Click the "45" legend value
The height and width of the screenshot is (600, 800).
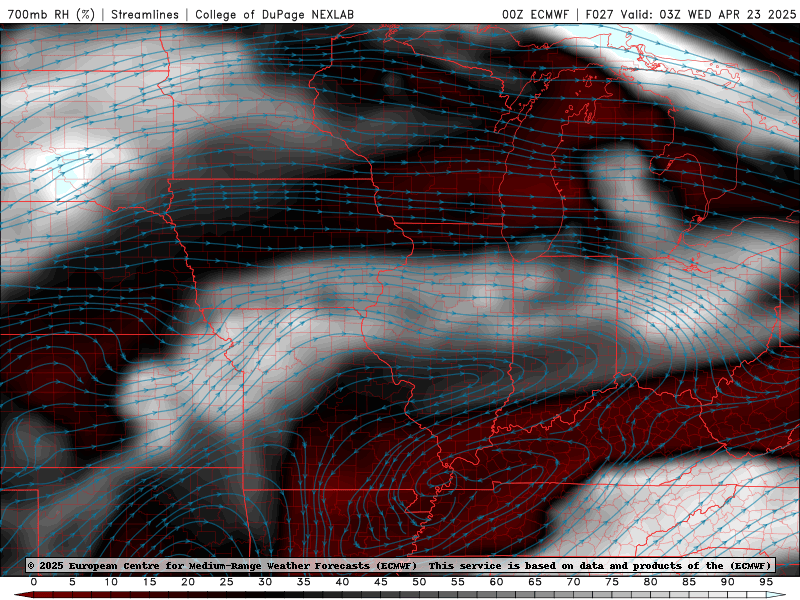[x=381, y=582]
